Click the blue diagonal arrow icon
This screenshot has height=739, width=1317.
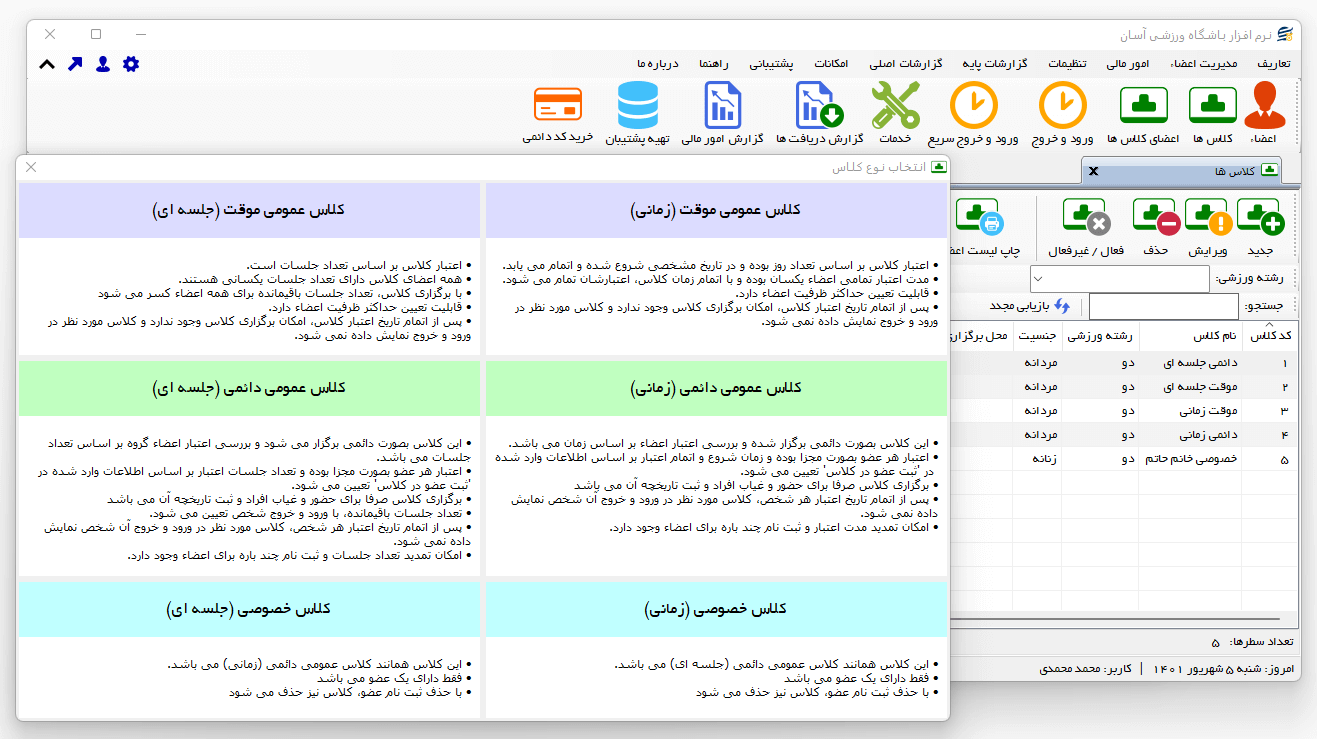click(x=75, y=64)
